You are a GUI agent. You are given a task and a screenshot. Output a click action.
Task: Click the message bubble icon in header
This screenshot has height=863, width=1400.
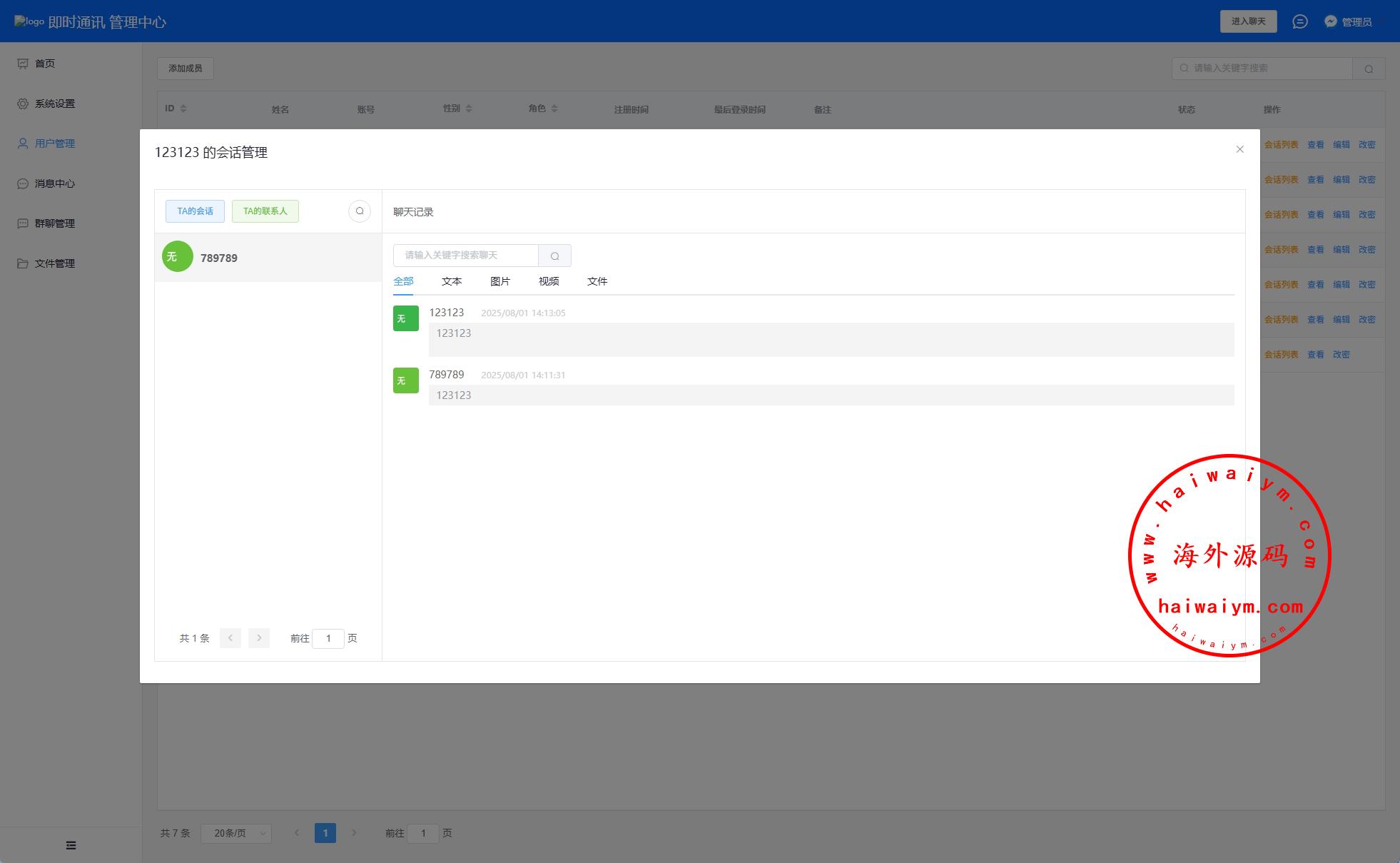tap(1299, 21)
